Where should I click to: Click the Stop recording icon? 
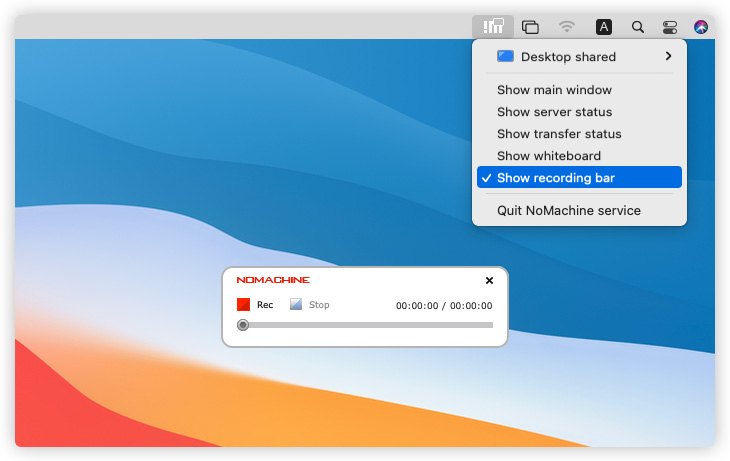(x=296, y=305)
